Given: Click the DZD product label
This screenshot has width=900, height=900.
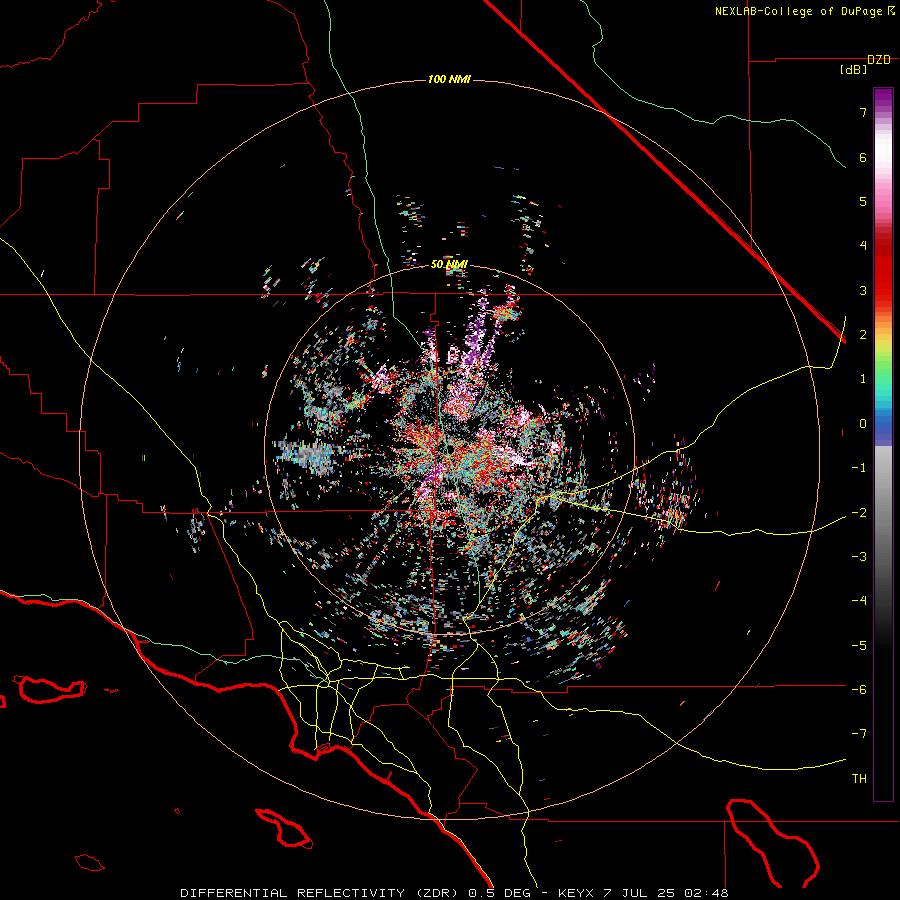Looking at the screenshot, I should (879, 60).
